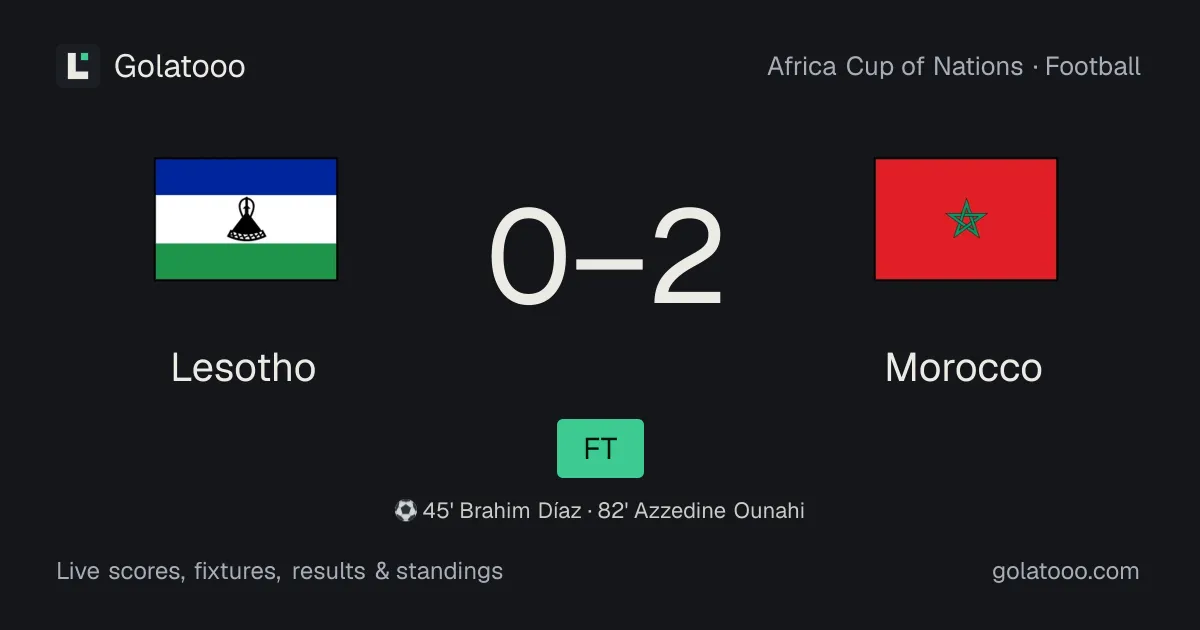The width and height of the screenshot is (1200, 630).
Task: Click the green FT status badge
Action: coord(600,448)
